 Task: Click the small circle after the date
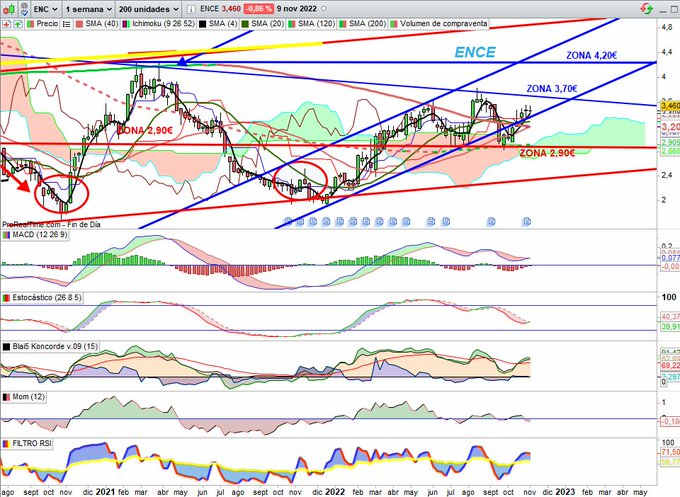pyautogui.click(x=324, y=9)
